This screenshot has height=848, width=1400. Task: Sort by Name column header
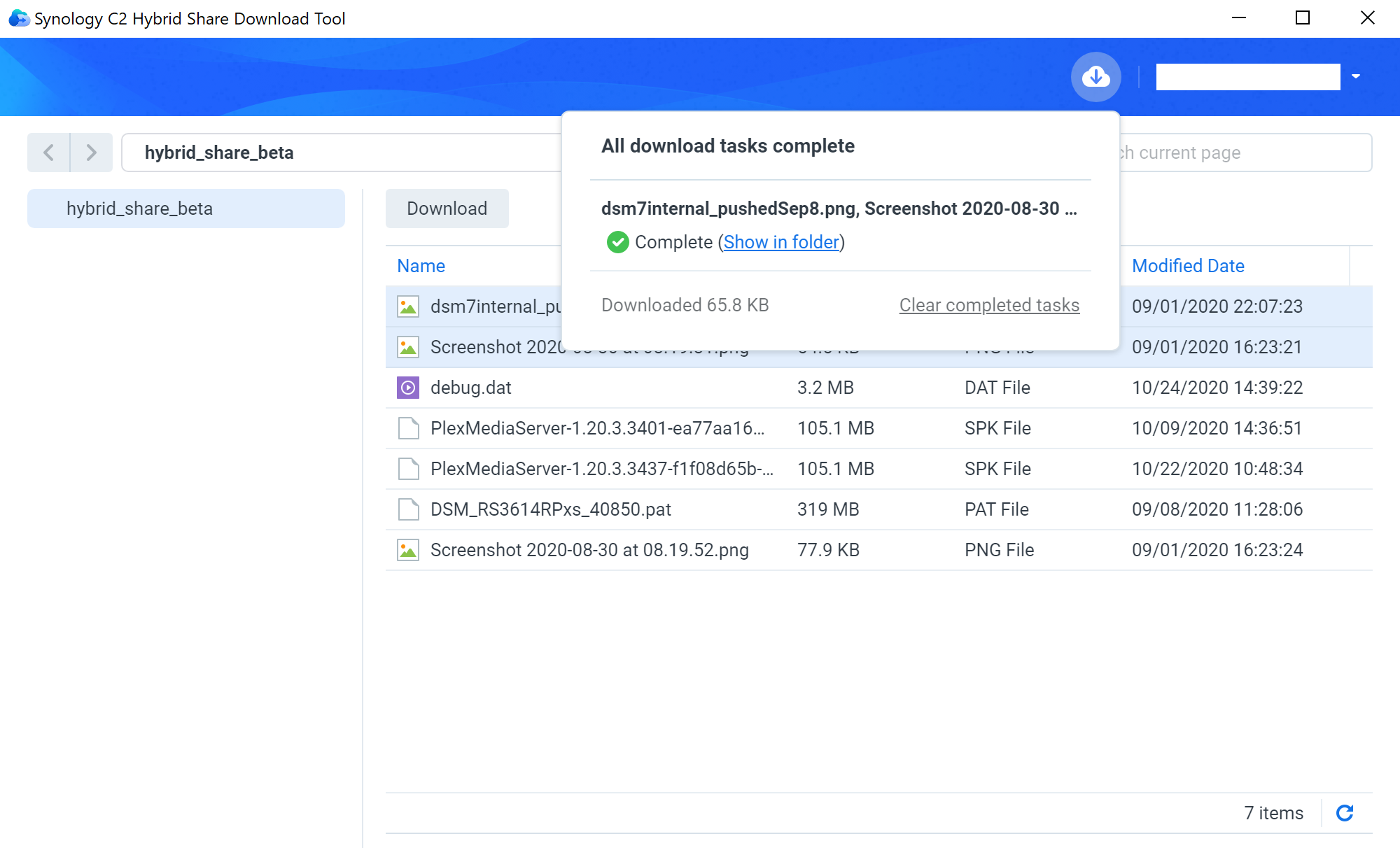click(421, 266)
